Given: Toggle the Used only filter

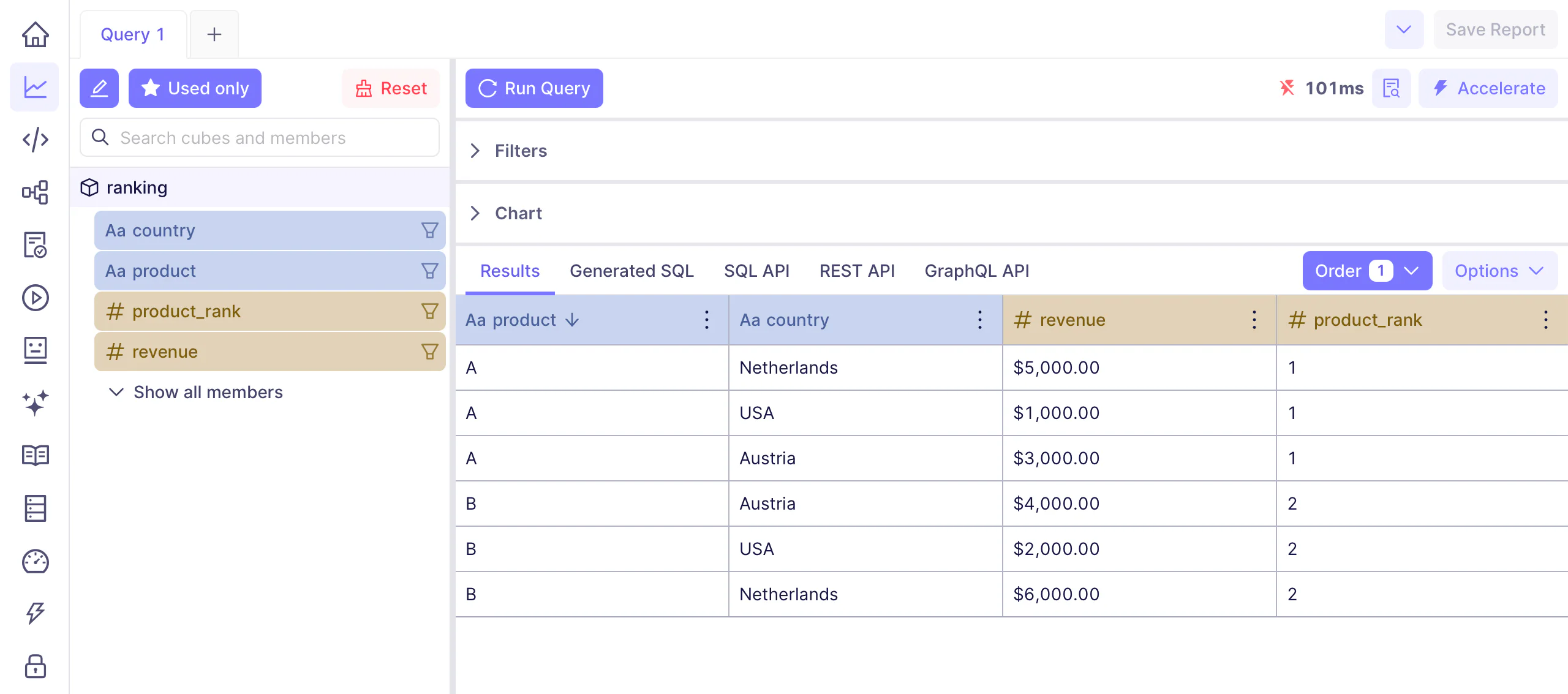Looking at the screenshot, I should point(195,88).
